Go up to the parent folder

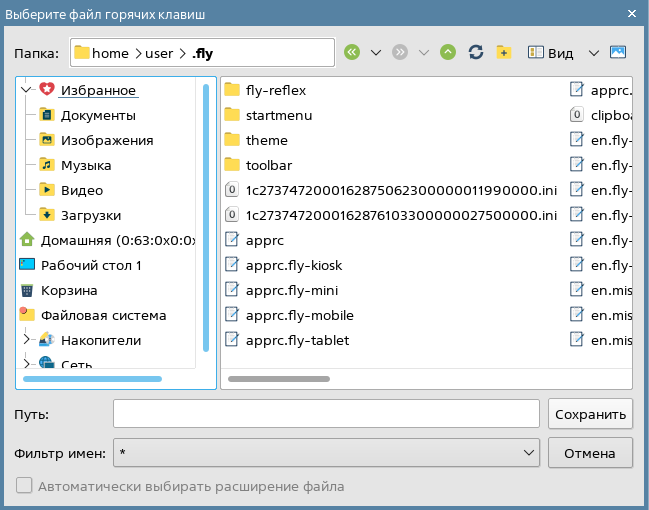(448, 53)
